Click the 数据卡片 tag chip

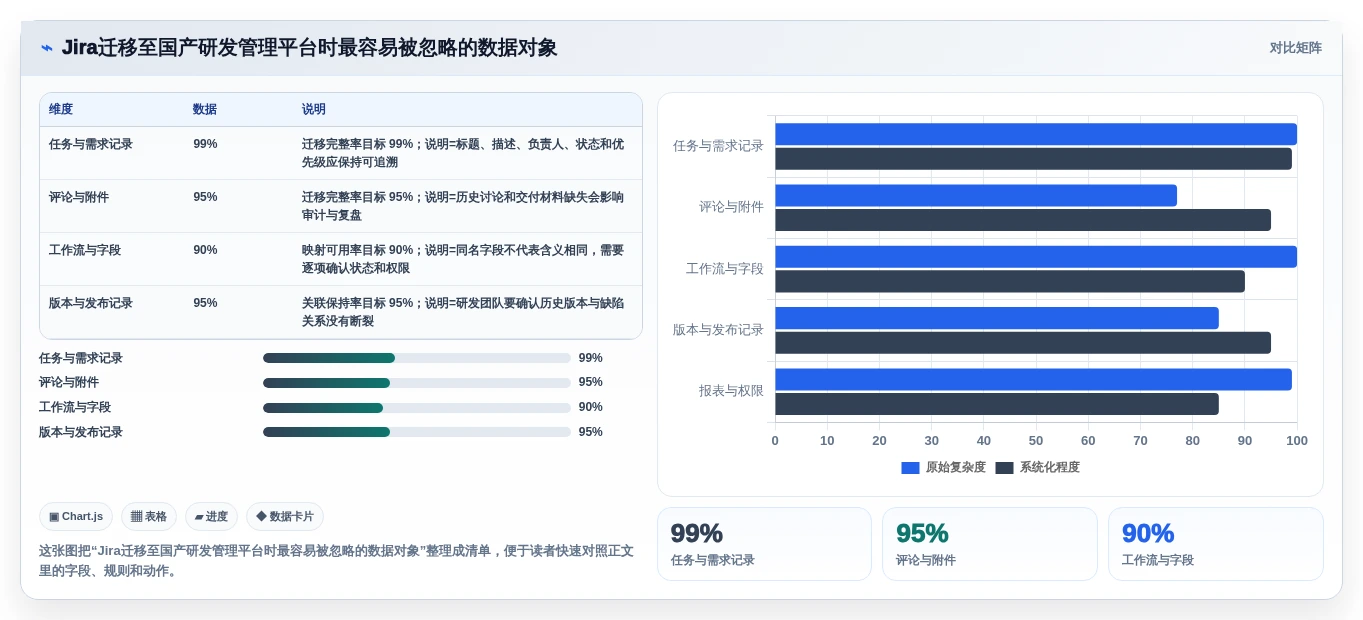(x=285, y=516)
